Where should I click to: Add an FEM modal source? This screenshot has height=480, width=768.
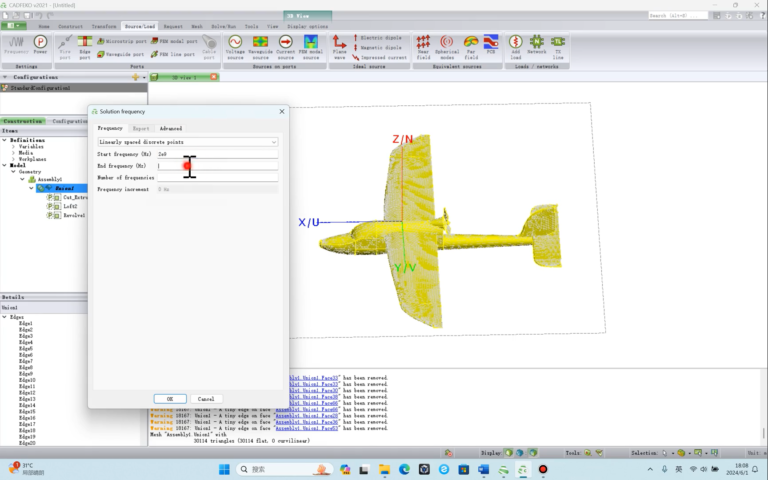pyautogui.click(x=311, y=47)
